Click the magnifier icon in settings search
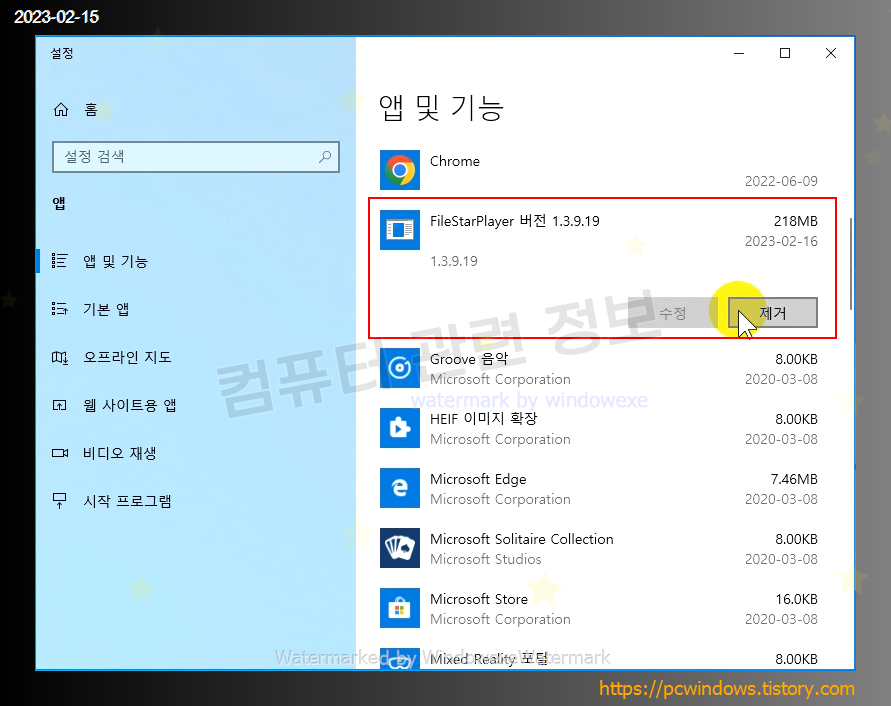891x706 pixels. [x=325, y=156]
